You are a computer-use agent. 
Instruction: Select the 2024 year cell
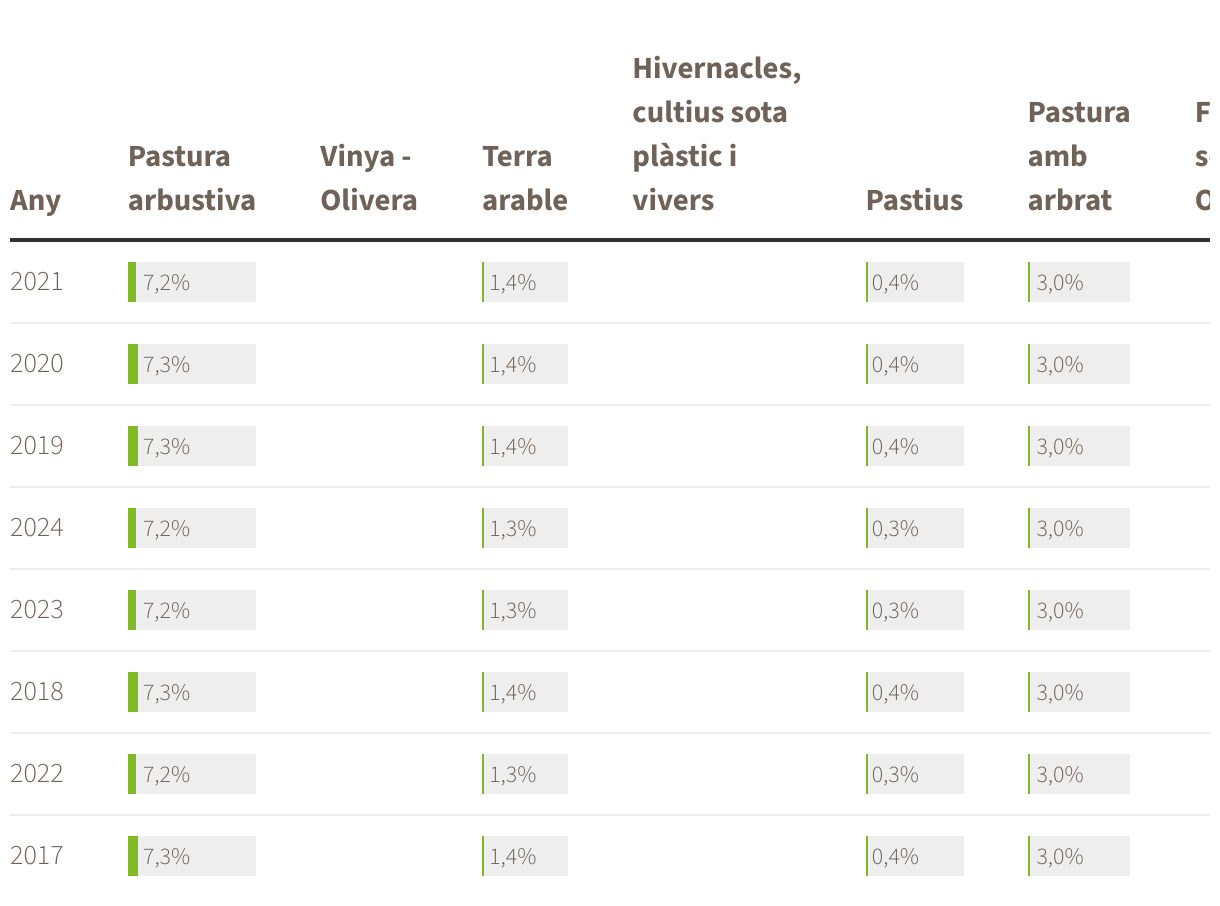point(37,528)
